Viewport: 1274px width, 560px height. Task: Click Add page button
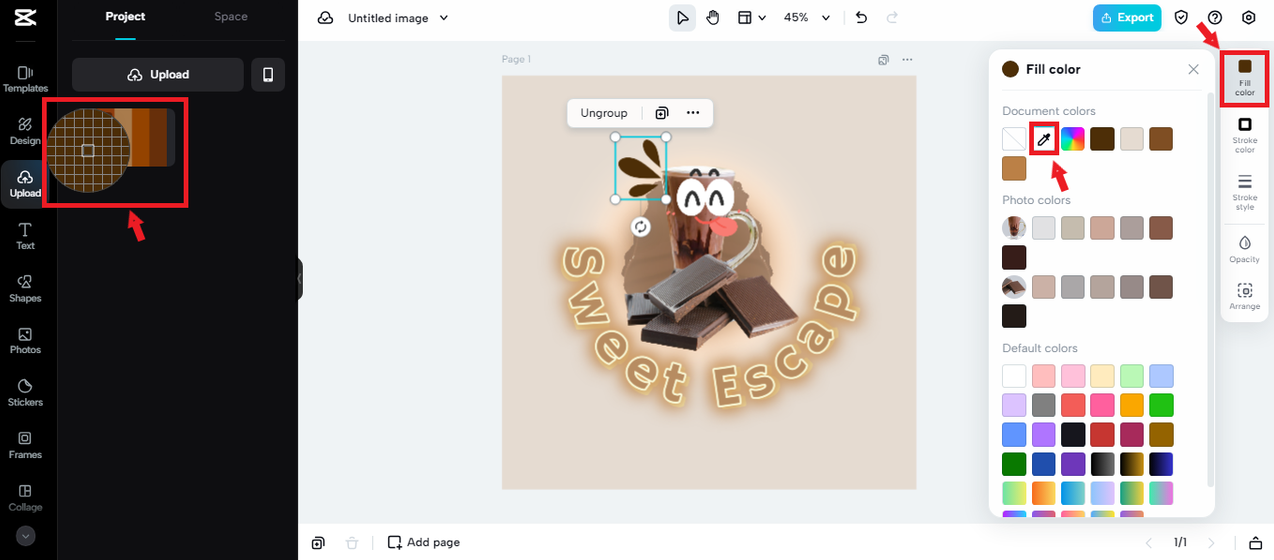point(425,542)
